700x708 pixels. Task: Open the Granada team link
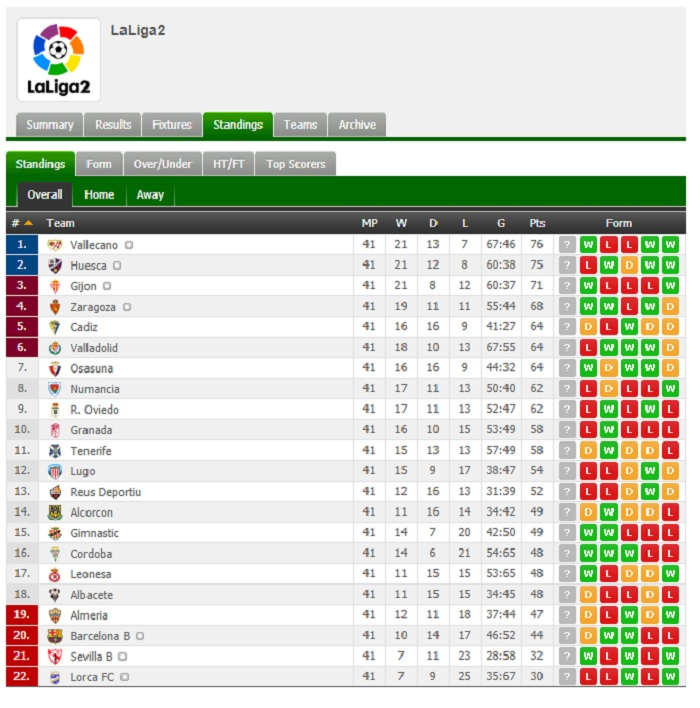coord(91,430)
